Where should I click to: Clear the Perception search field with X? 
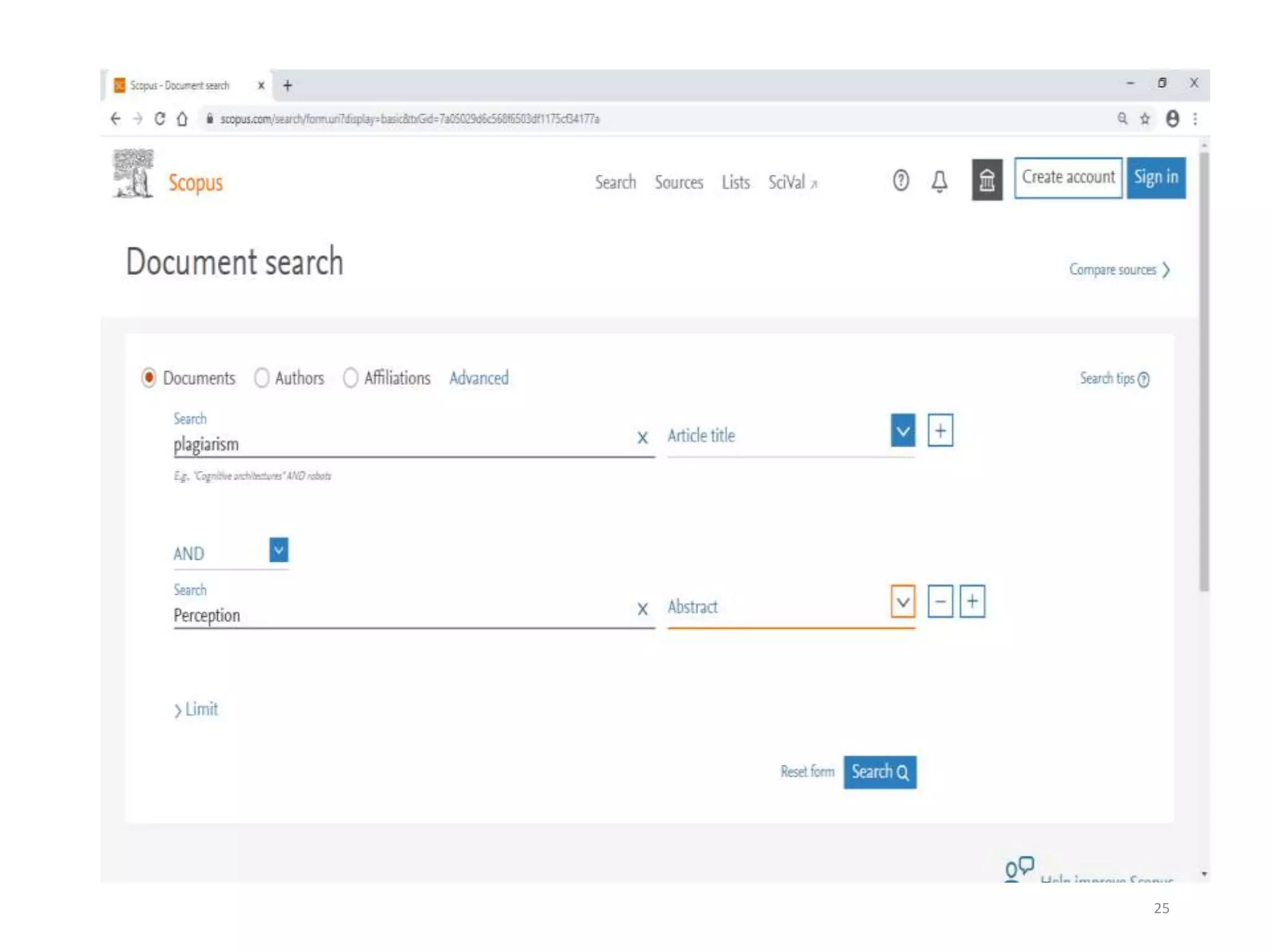coord(642,609)
